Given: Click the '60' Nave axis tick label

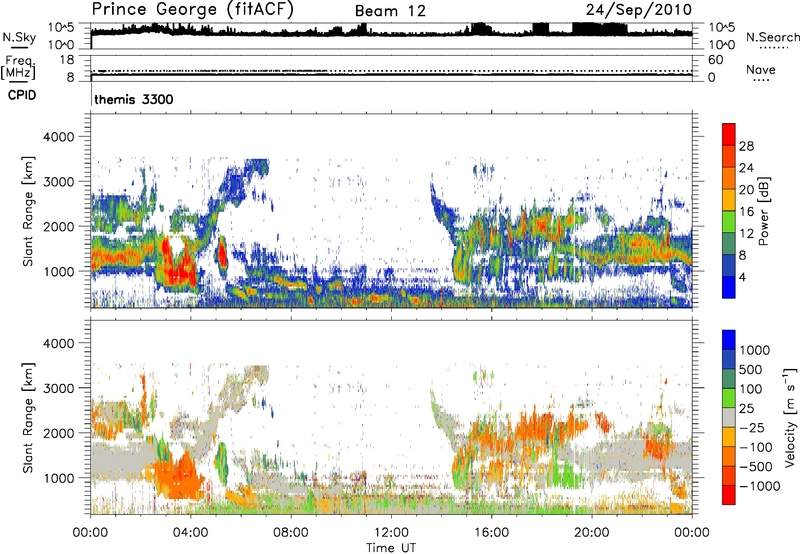Looking at the screenshot, I should coord(715,60).
